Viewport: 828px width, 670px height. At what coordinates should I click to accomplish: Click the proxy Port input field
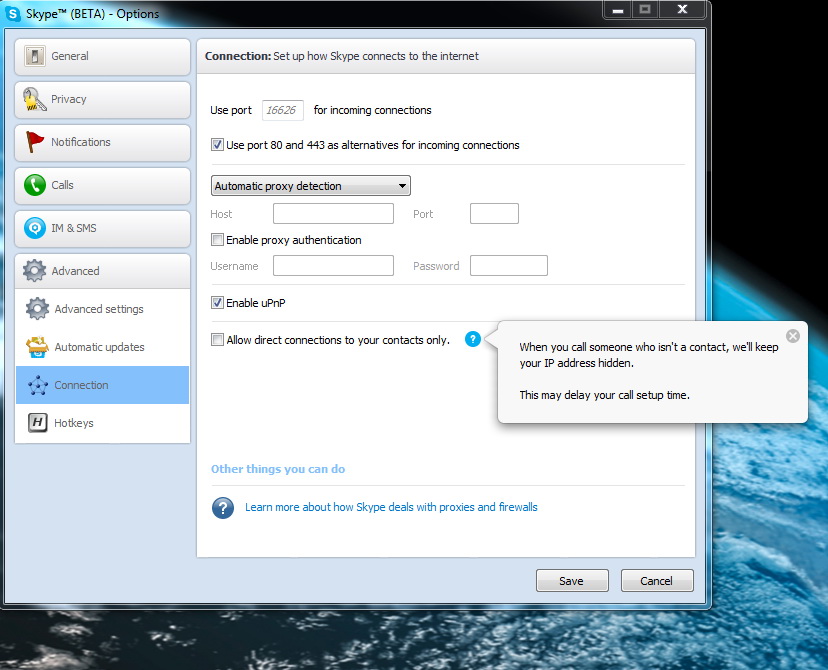pyautogui.click(x=494, y=214)
